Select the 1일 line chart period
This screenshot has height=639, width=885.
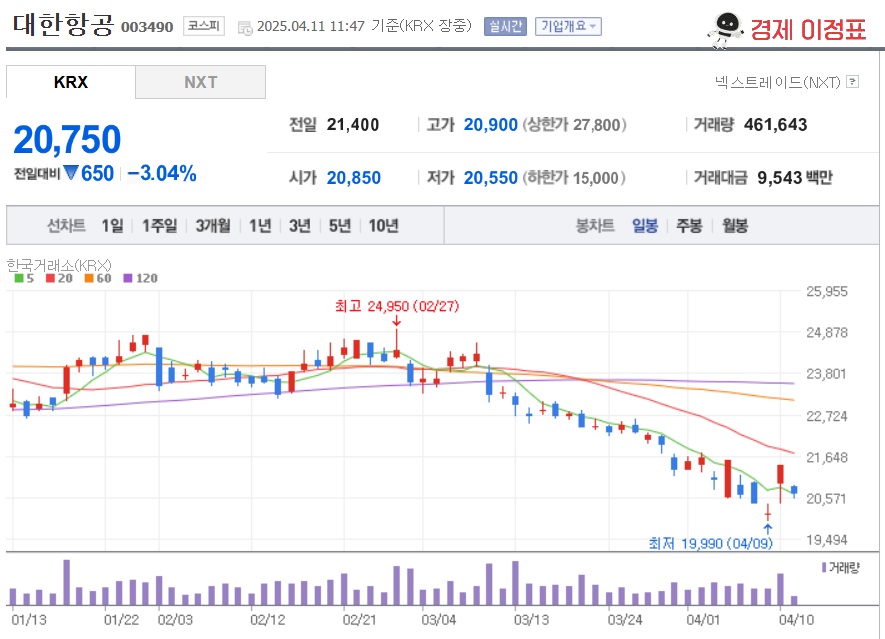click(112, 226)
